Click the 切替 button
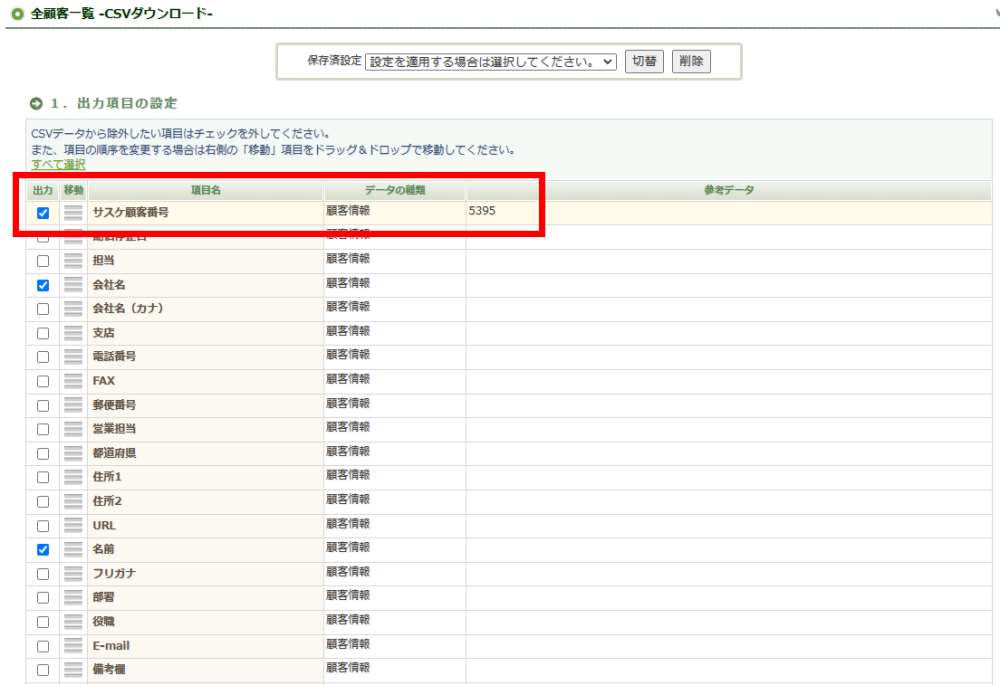 [645, 62]
